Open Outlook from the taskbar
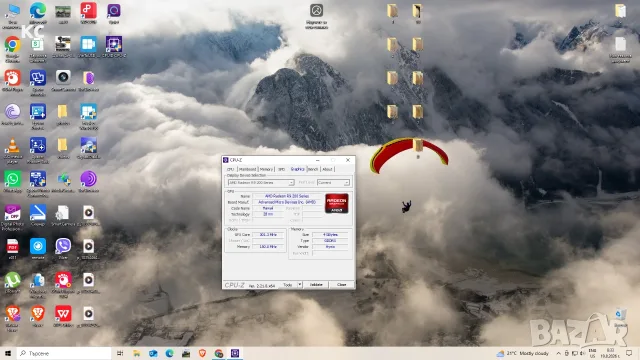This screenshot has width=640, height=360. [x=153, y=353]
